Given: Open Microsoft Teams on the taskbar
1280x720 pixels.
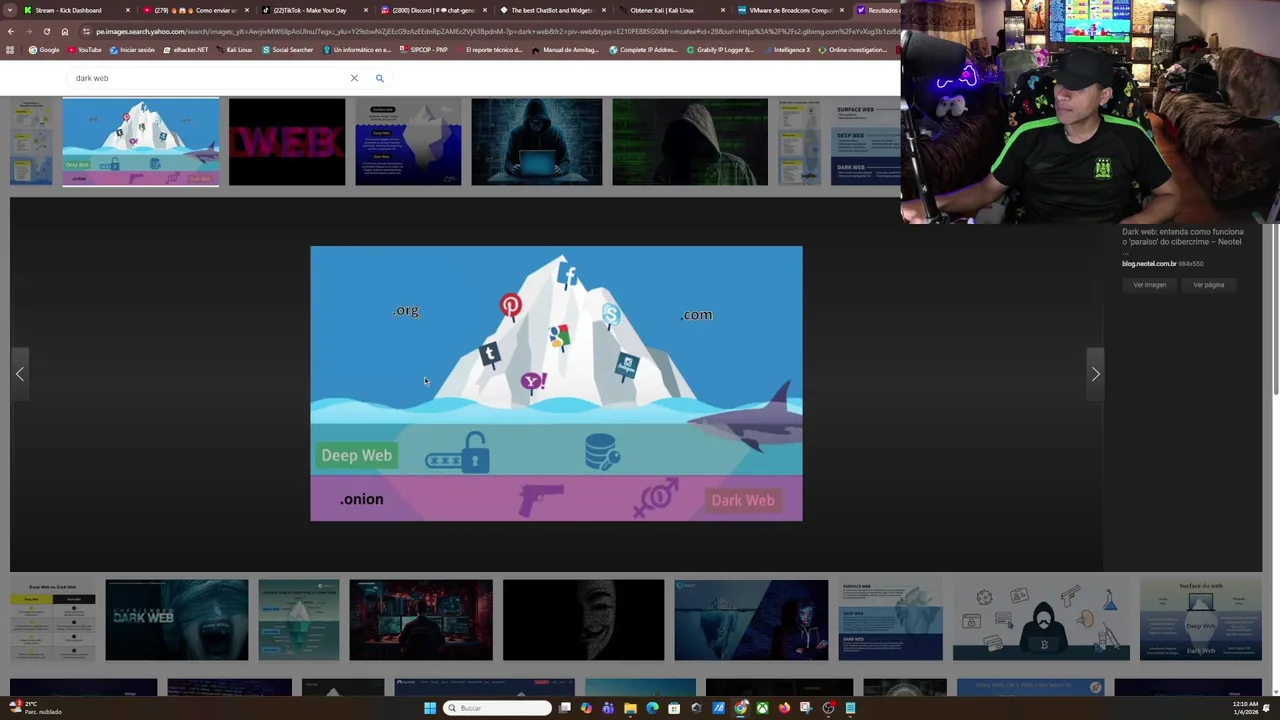Looking at the screenshot, I should click(x=608, y=708).
